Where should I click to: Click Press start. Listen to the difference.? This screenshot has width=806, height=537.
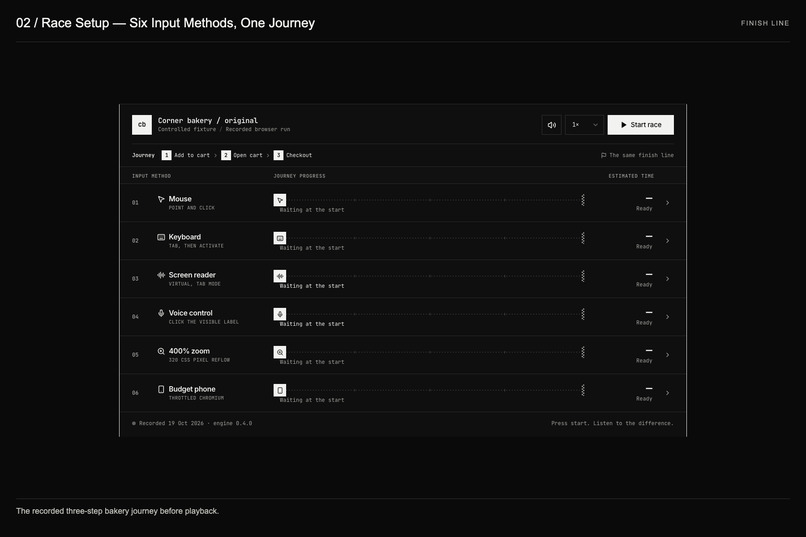pos(612,423)
